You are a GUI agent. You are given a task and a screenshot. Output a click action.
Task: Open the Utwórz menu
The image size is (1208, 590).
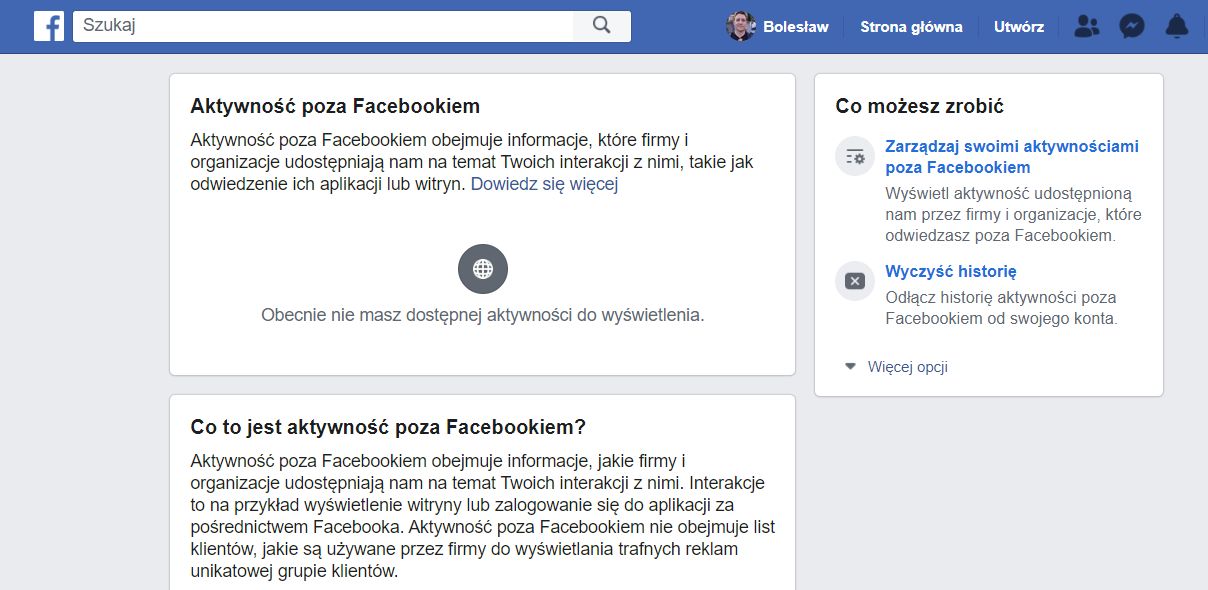[x=1019, y=27]
